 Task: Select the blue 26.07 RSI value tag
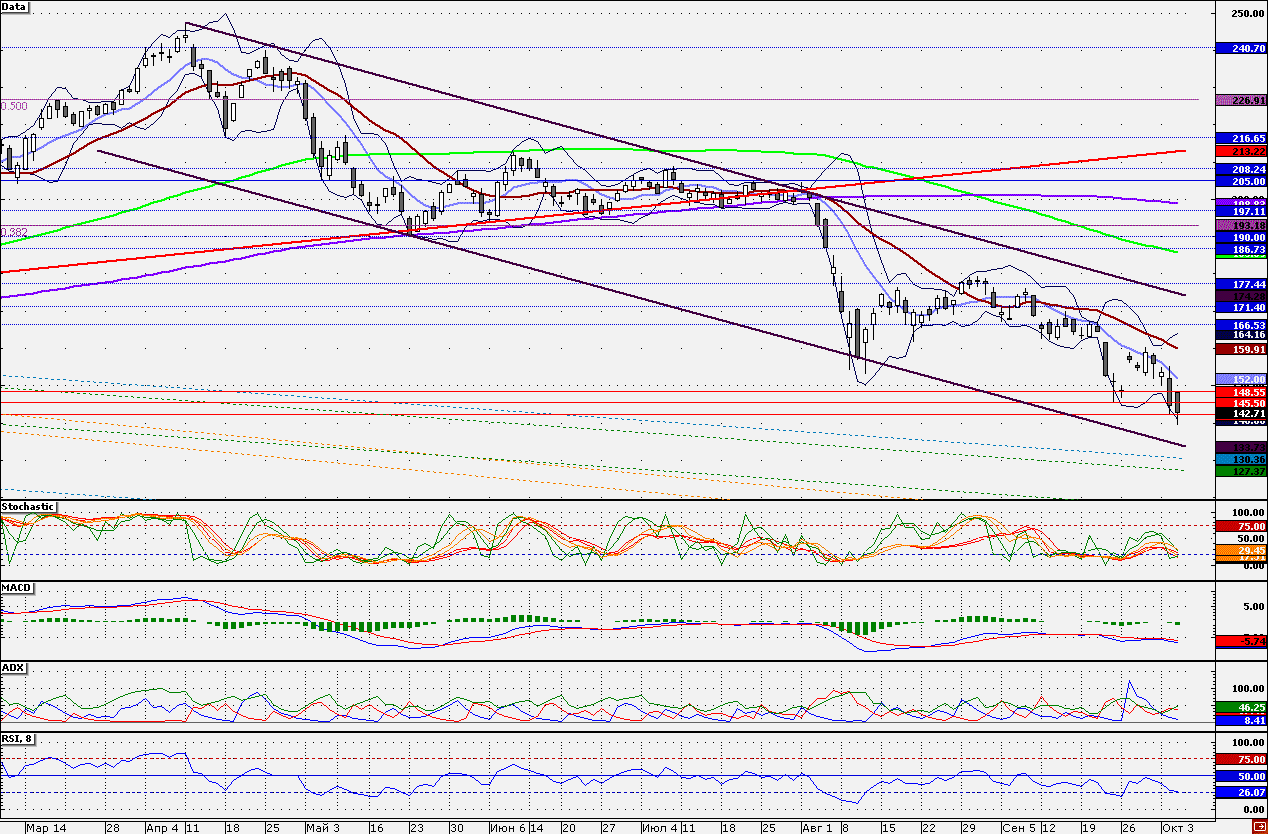coord(1239,792)
